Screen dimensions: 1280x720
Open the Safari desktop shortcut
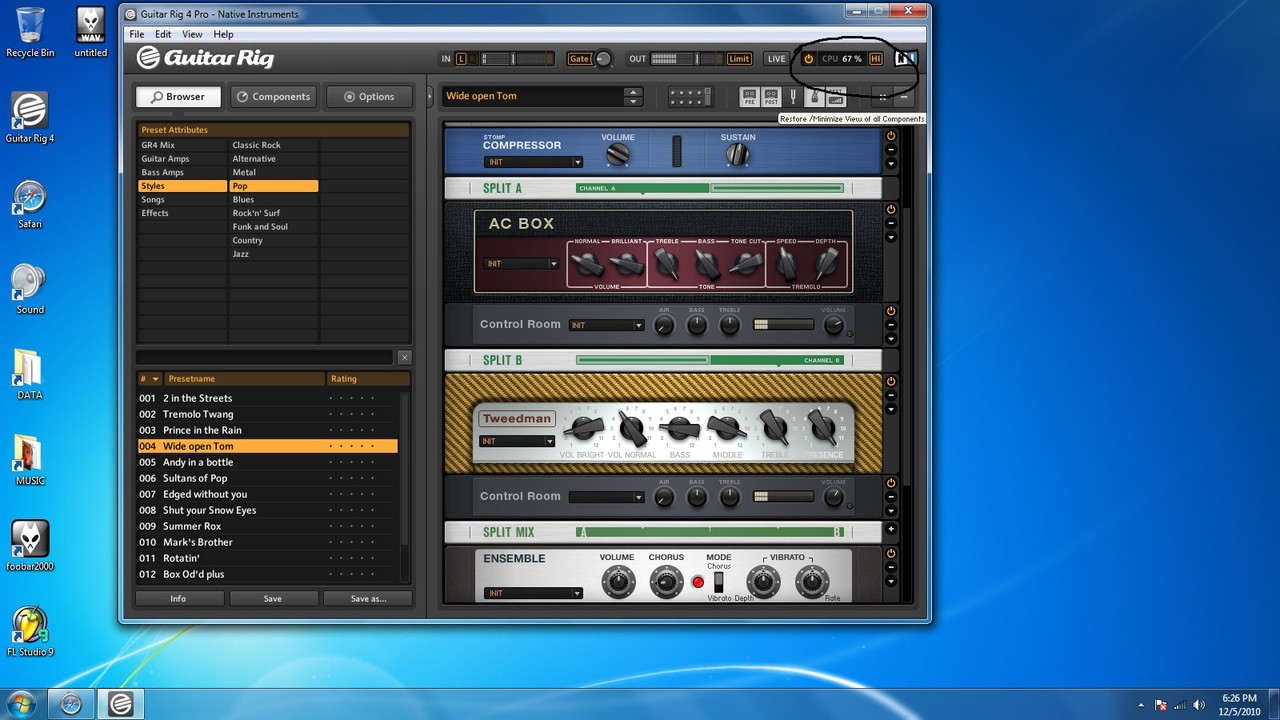(30, 204)
